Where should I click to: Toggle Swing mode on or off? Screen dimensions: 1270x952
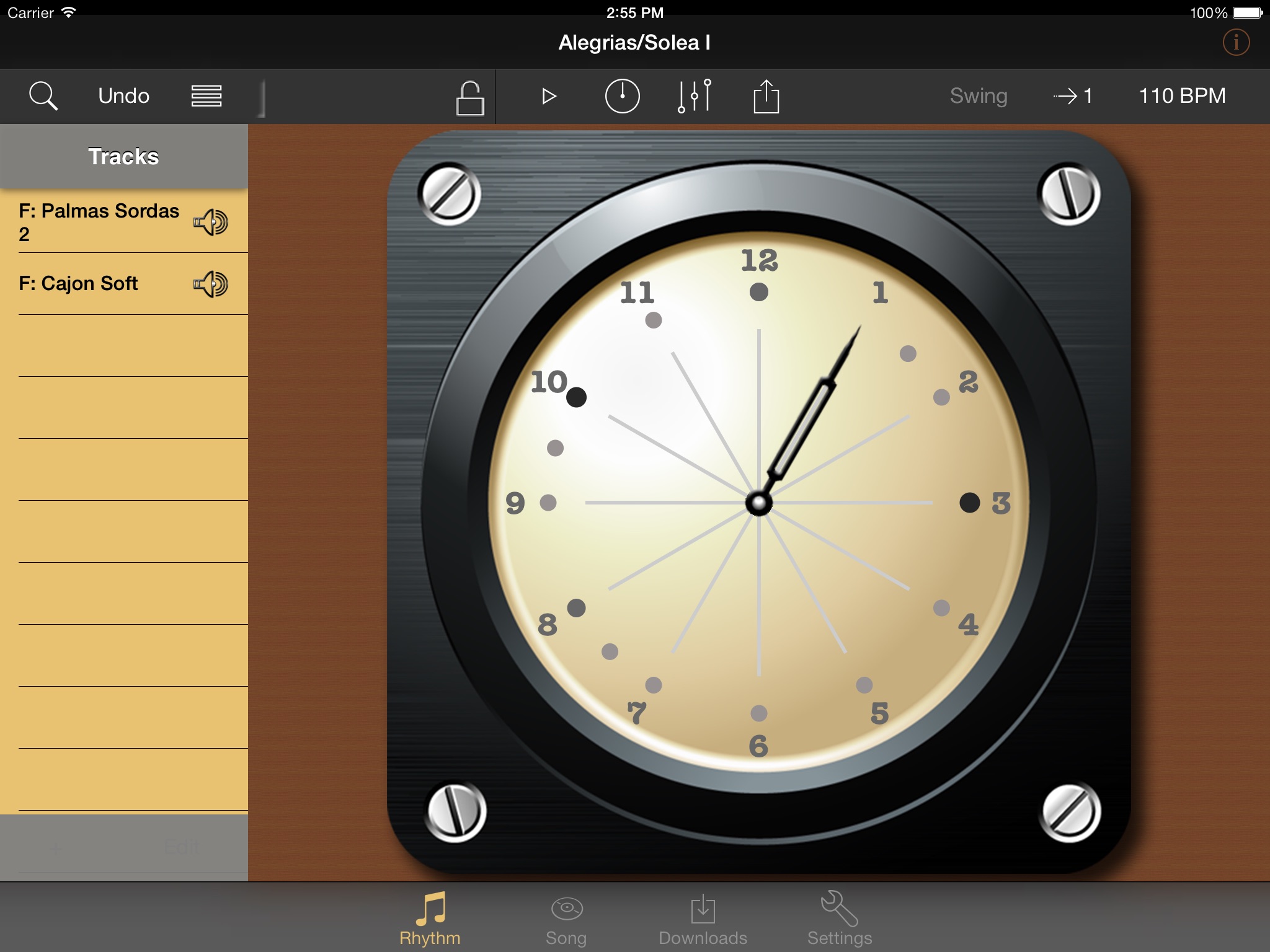click(977, 95)
